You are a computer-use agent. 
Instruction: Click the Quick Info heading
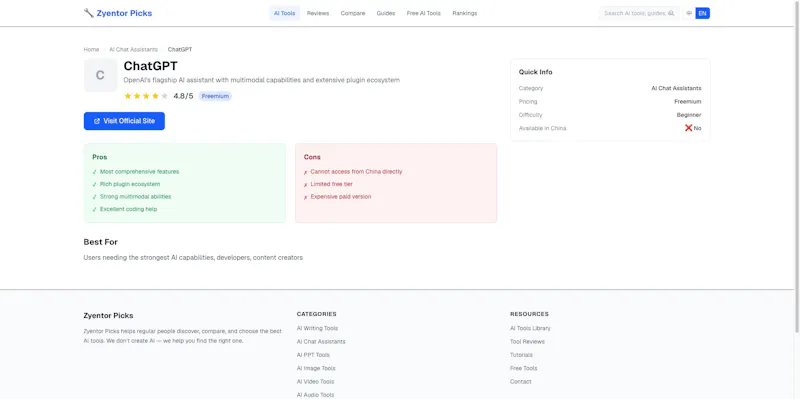point(535,72)
